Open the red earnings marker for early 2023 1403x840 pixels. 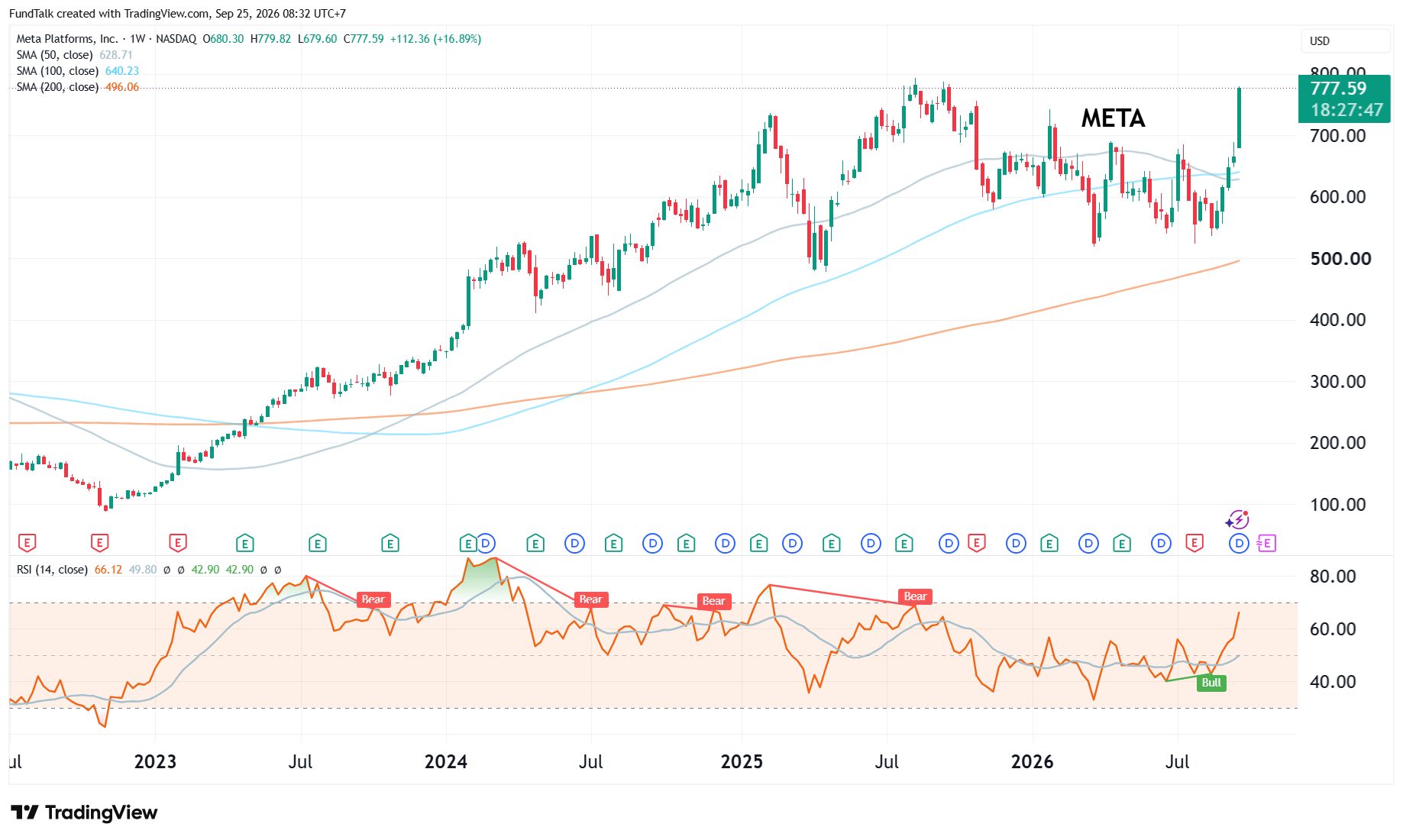[x=177, y=544]
